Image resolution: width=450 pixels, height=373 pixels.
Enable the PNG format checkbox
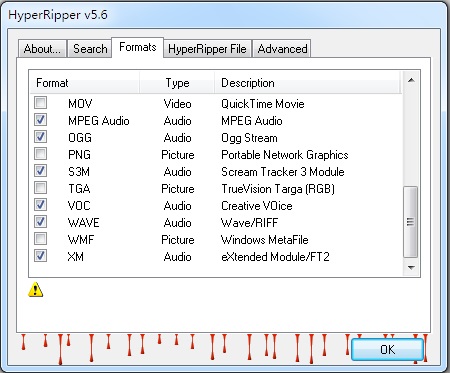coord(40,154)
